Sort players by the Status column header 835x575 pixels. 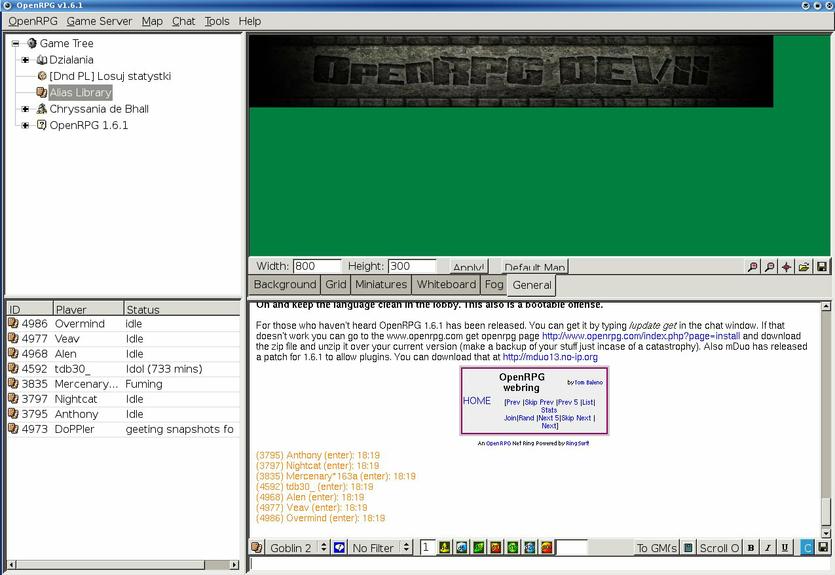(x=182, y=309)
